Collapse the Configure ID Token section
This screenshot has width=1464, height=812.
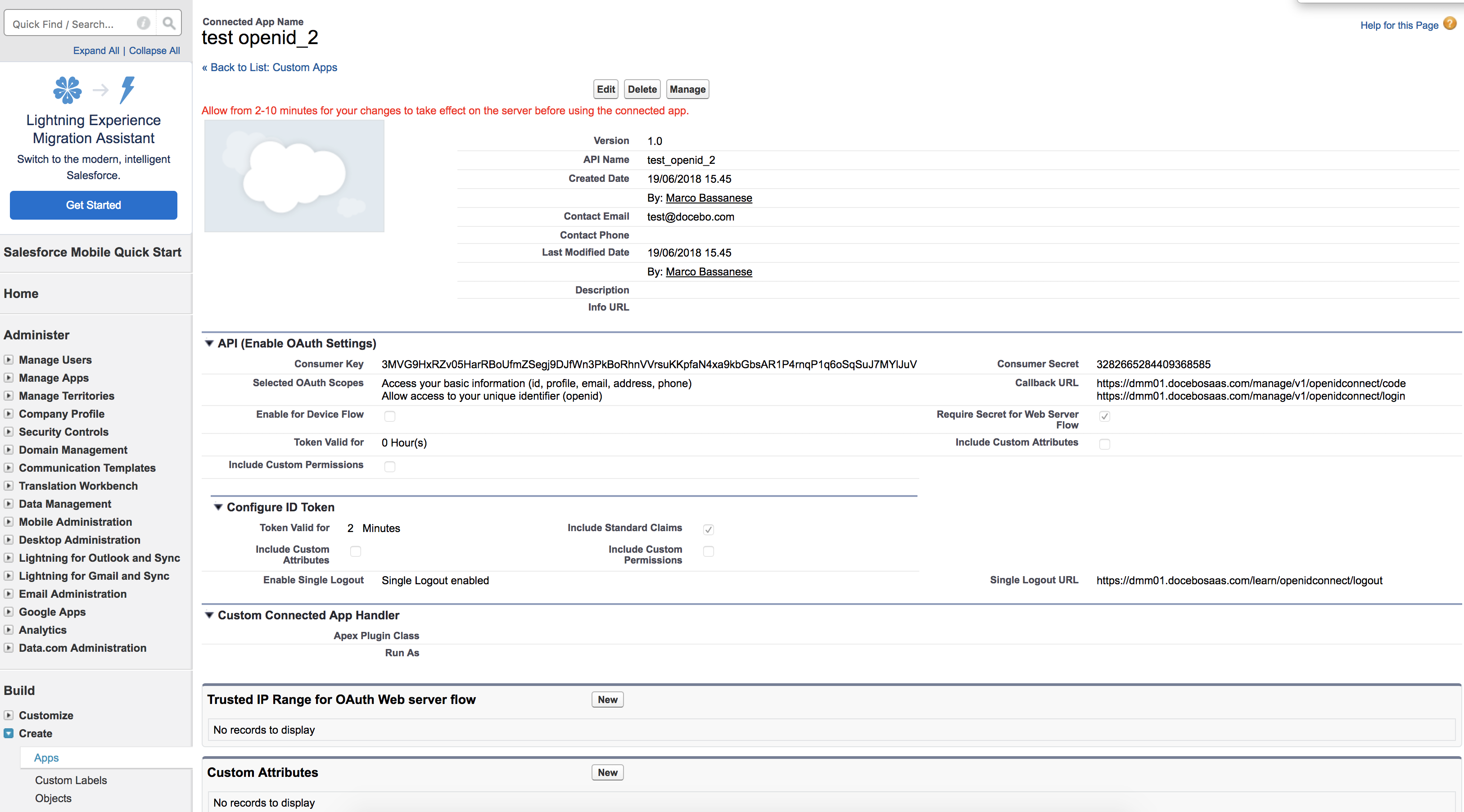[218, 507]
